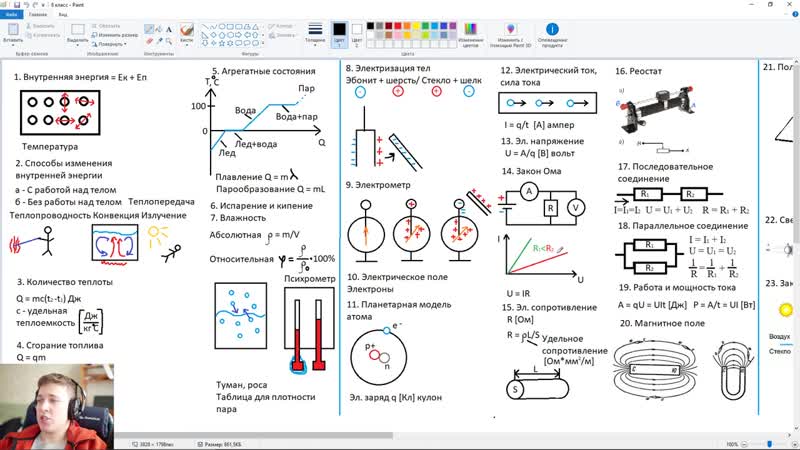This screenshot has width=800, height=450.
Task: Click the horizontal scrollbar below the canvas
Action: pyautogui.click(x=254, y=436)
